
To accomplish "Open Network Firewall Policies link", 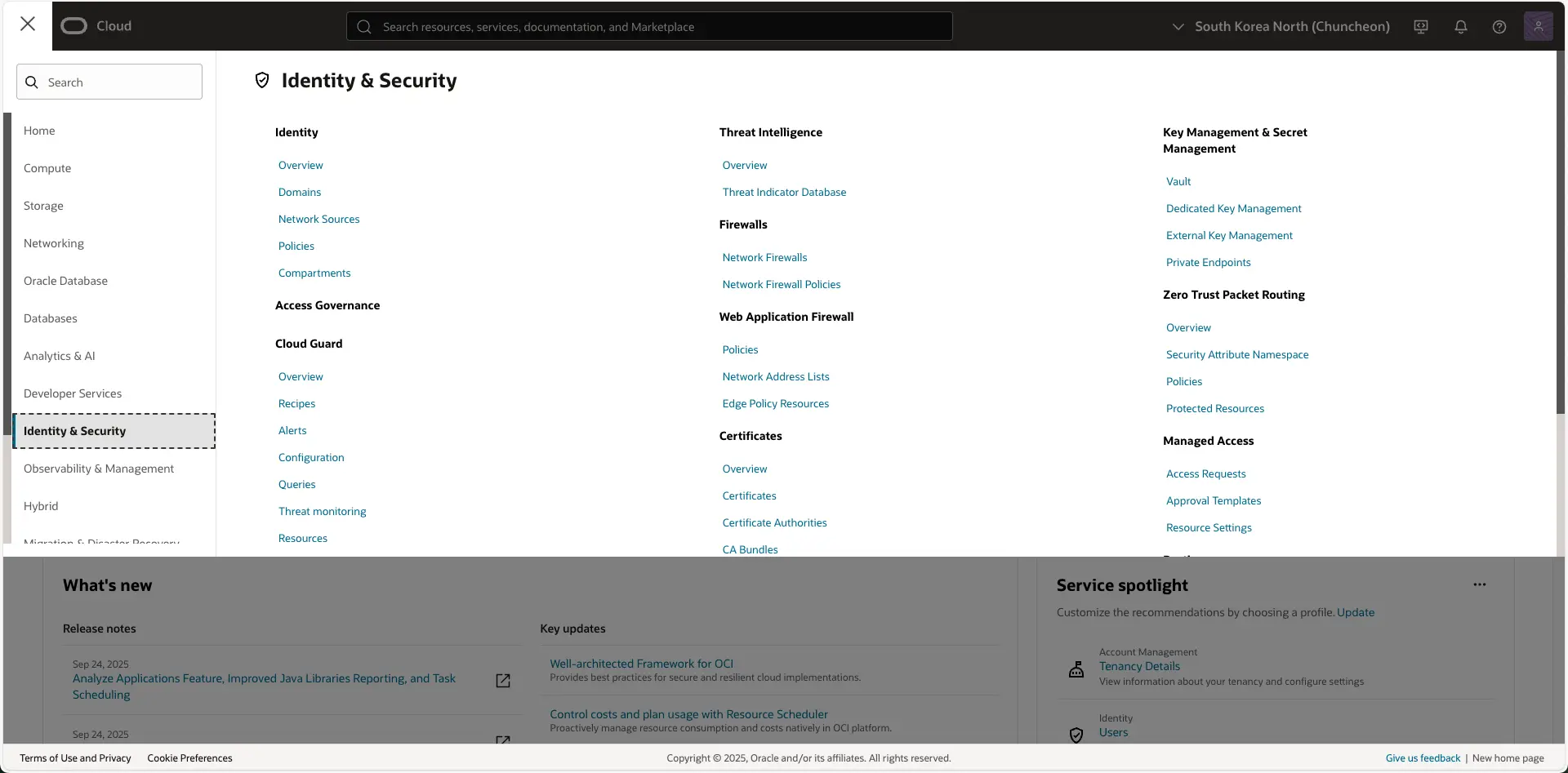I will pyautogui.click(x=782, y=284).
